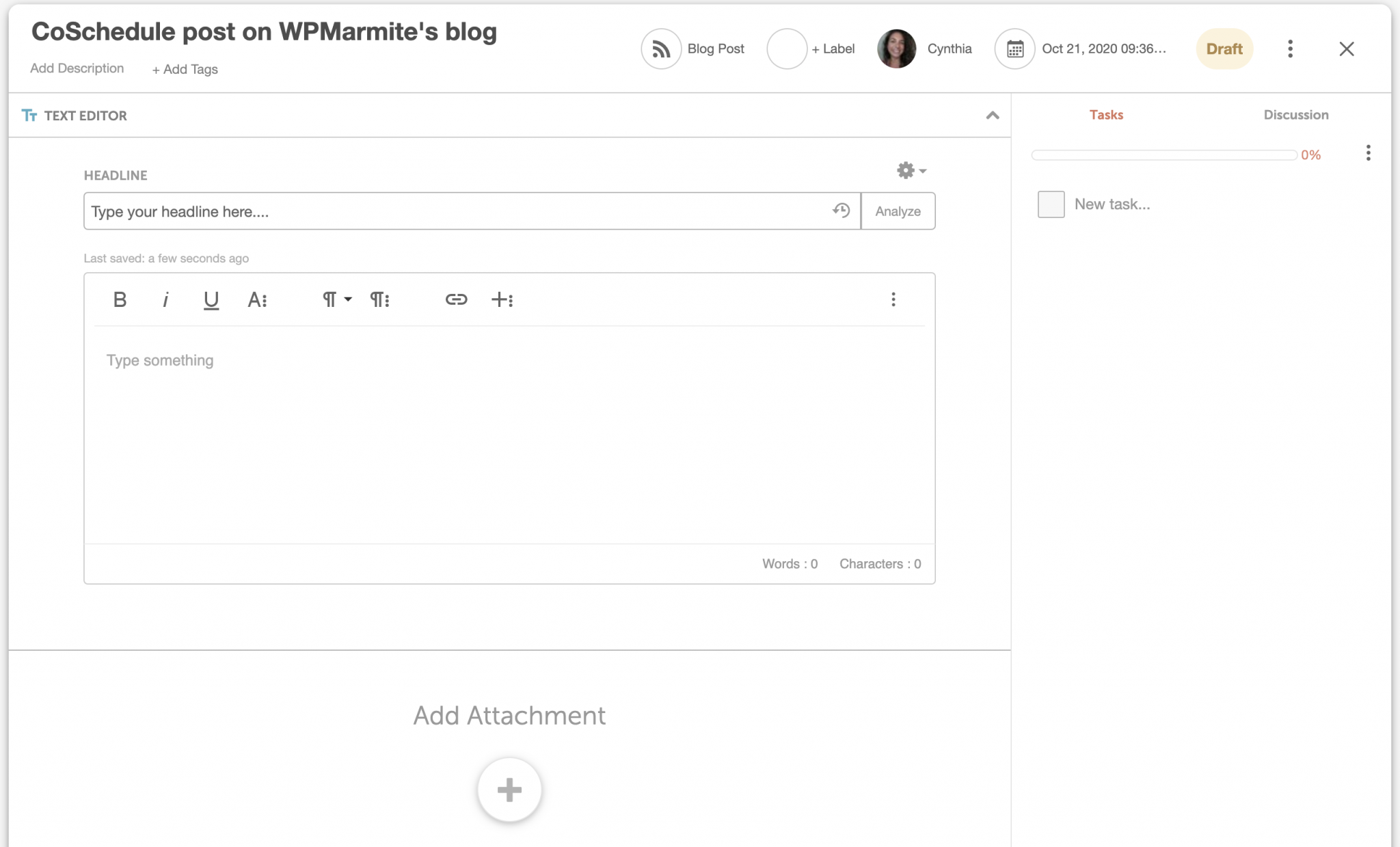Click the Analyze headline button

[x=898, y=211]
